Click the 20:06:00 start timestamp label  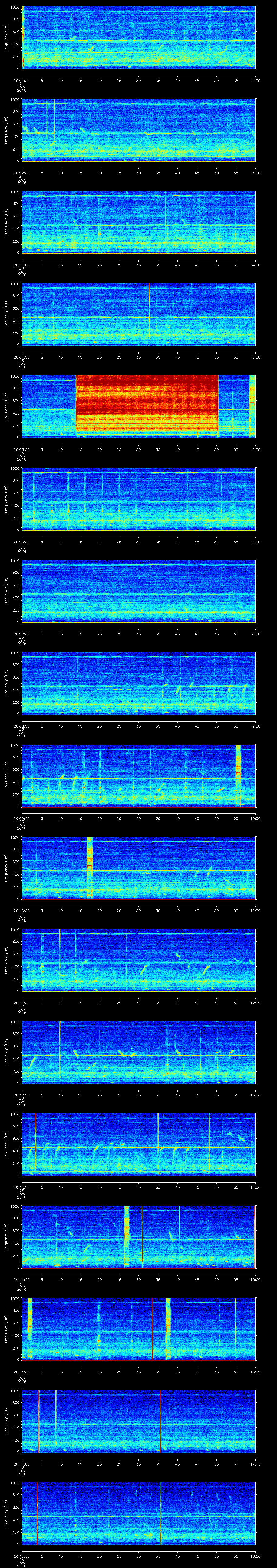[x=21, y=542]
